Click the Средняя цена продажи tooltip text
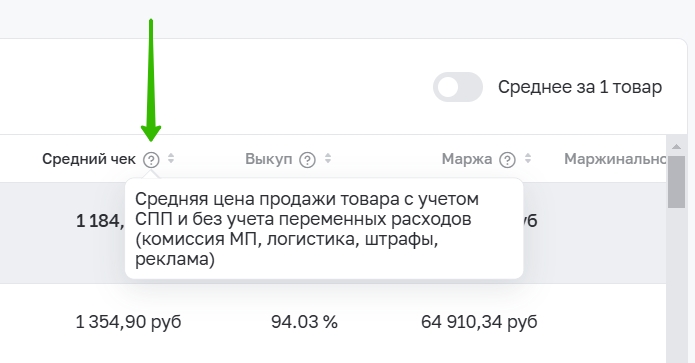695x363 pixels. (307, 229)
